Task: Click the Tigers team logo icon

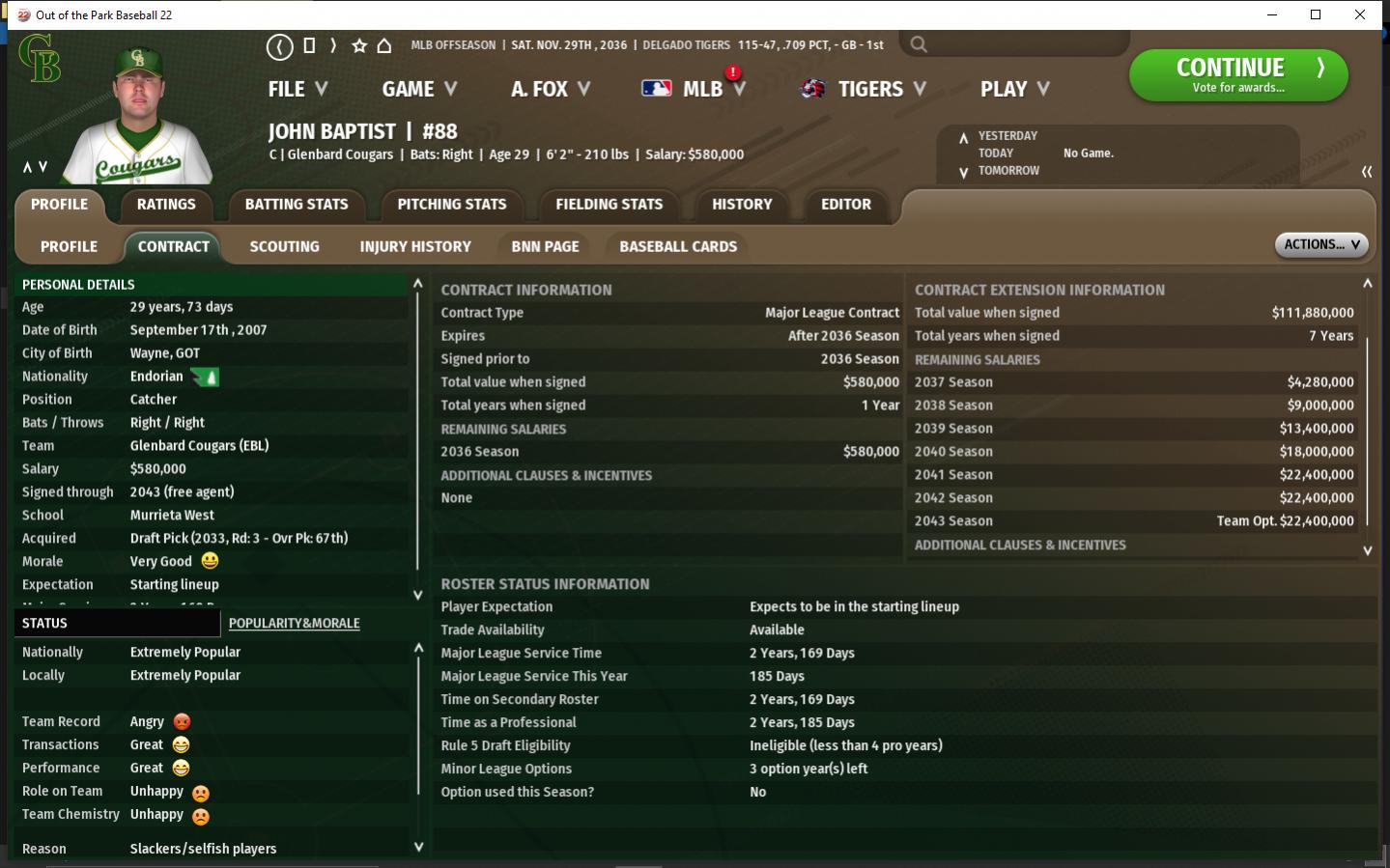Action: coord(813,89)
